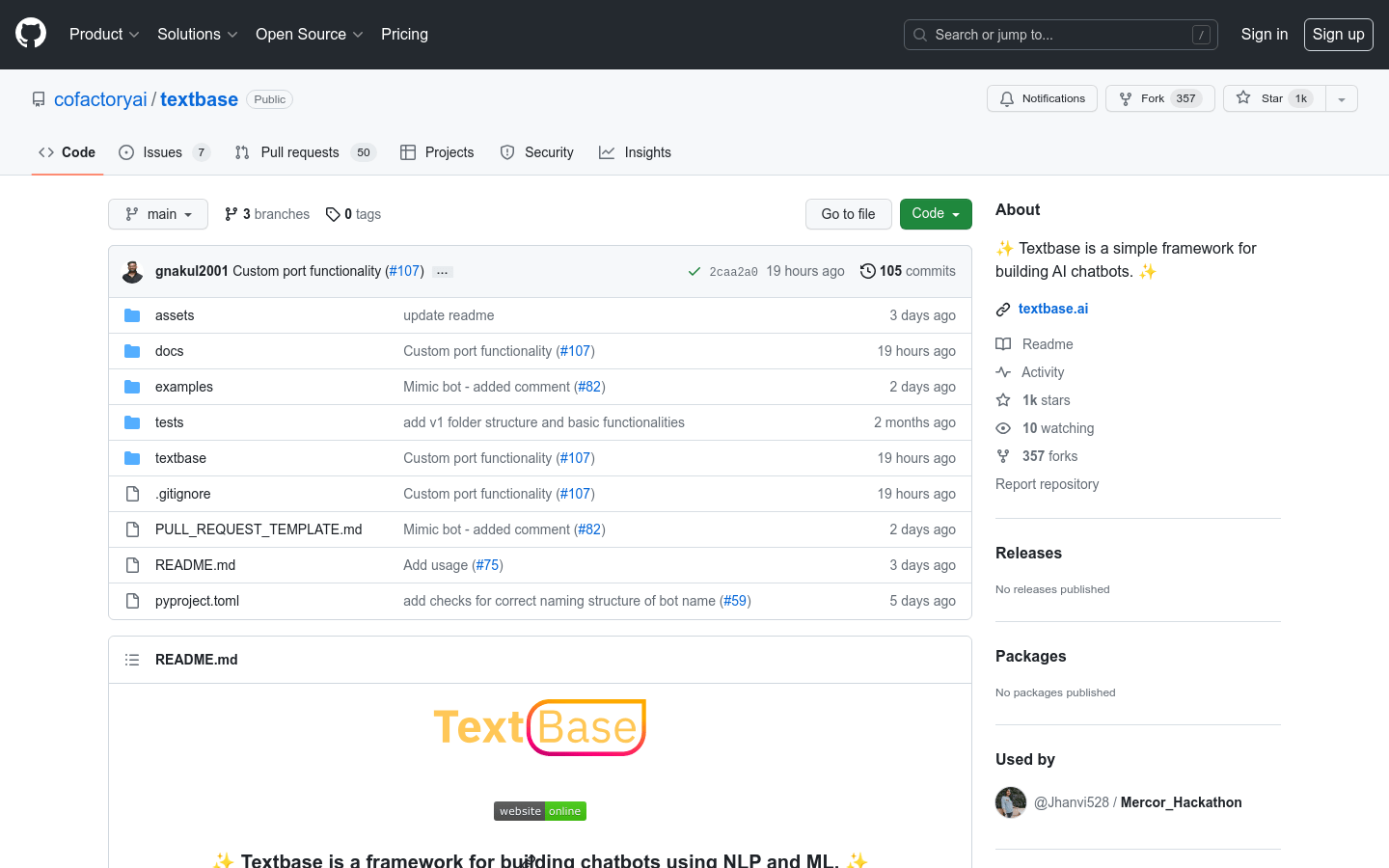Open the #75 link in README.md row

click(x=488, y=565)
